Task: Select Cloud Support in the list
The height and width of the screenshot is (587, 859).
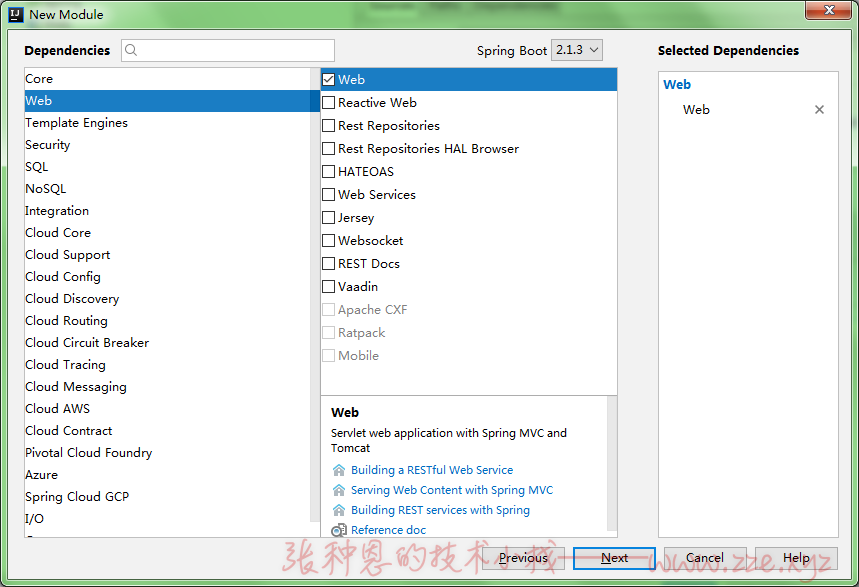Action: 168,255
